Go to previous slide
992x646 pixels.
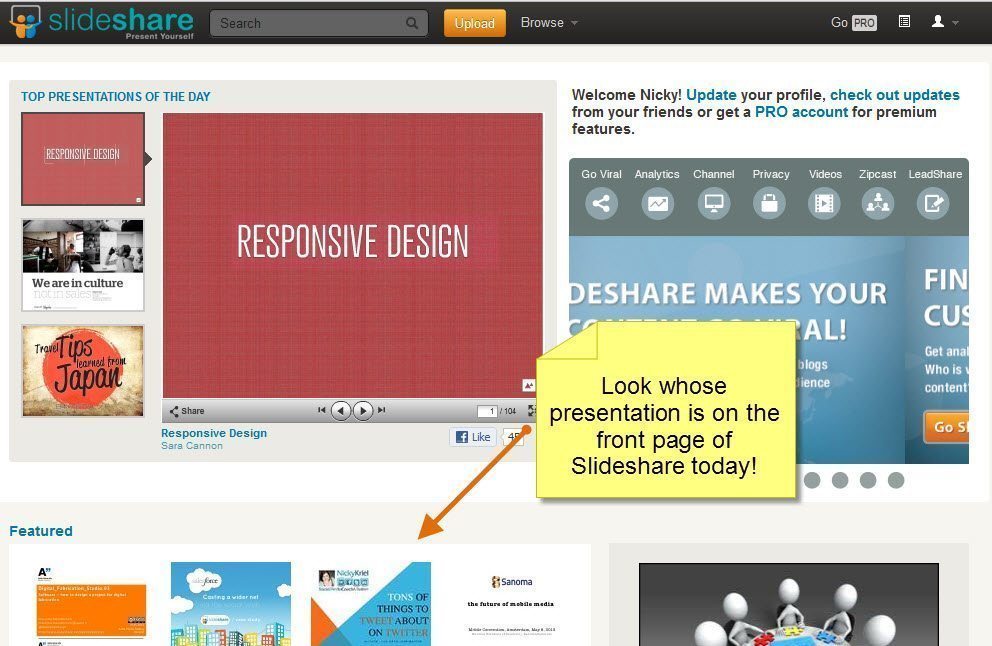click(x=341, y=411)
